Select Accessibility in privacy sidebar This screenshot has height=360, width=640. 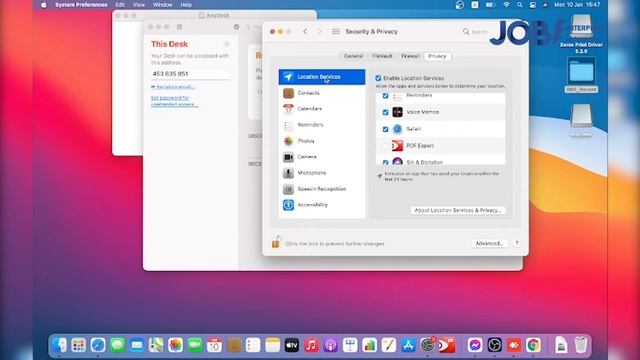tap(322, 205)
